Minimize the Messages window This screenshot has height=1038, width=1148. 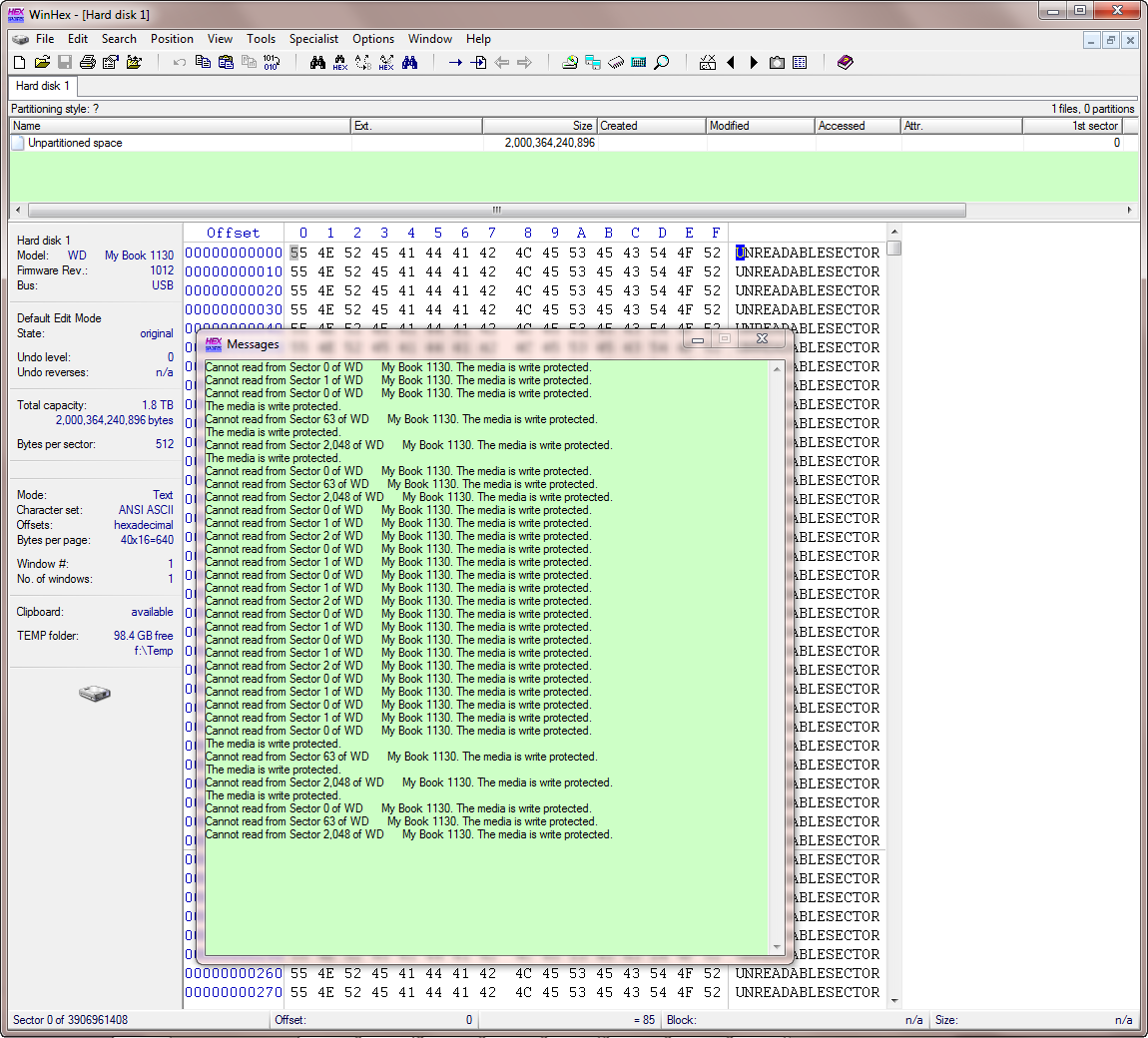pos(698,339)
